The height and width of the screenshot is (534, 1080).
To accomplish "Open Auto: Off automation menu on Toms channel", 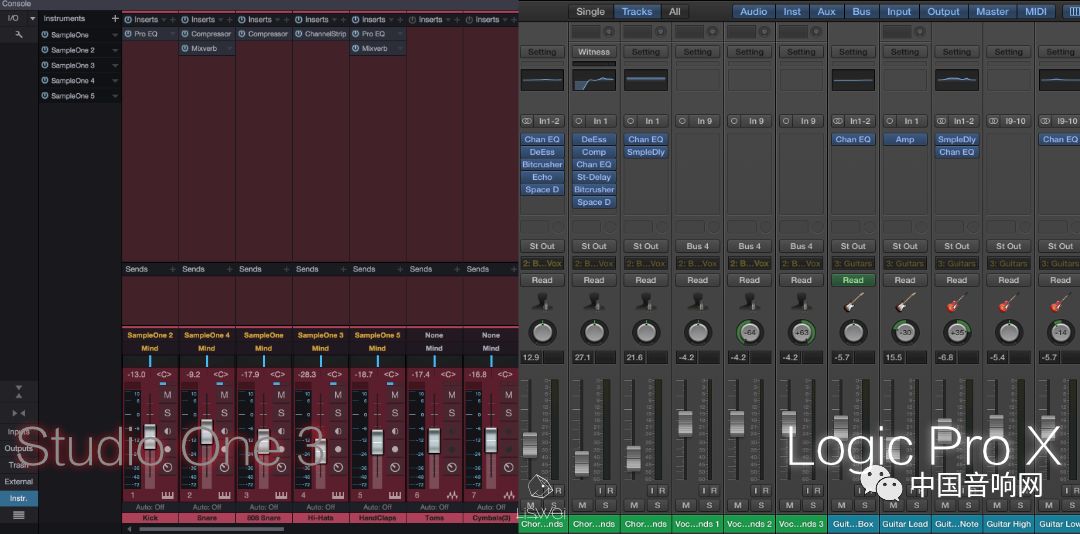I will pyautogui.click(x=434, y=507).
